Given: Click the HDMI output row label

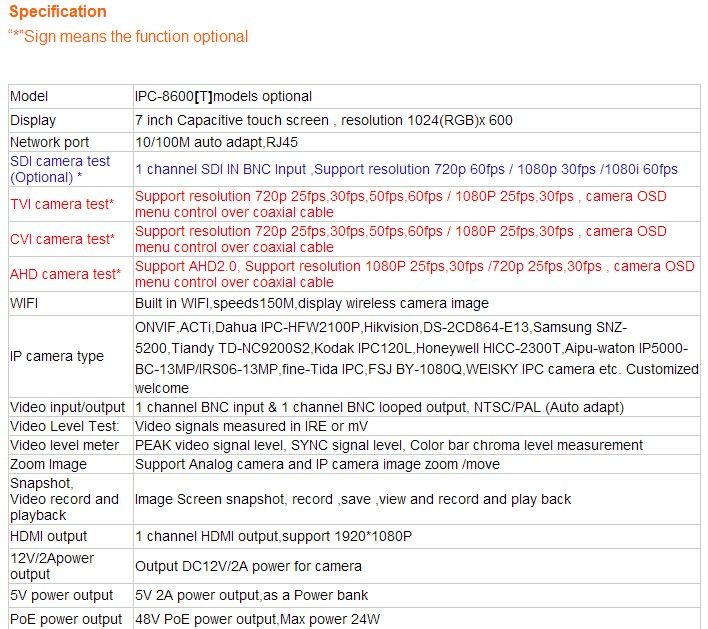Looking at the screenshot, I should (49, 536).
